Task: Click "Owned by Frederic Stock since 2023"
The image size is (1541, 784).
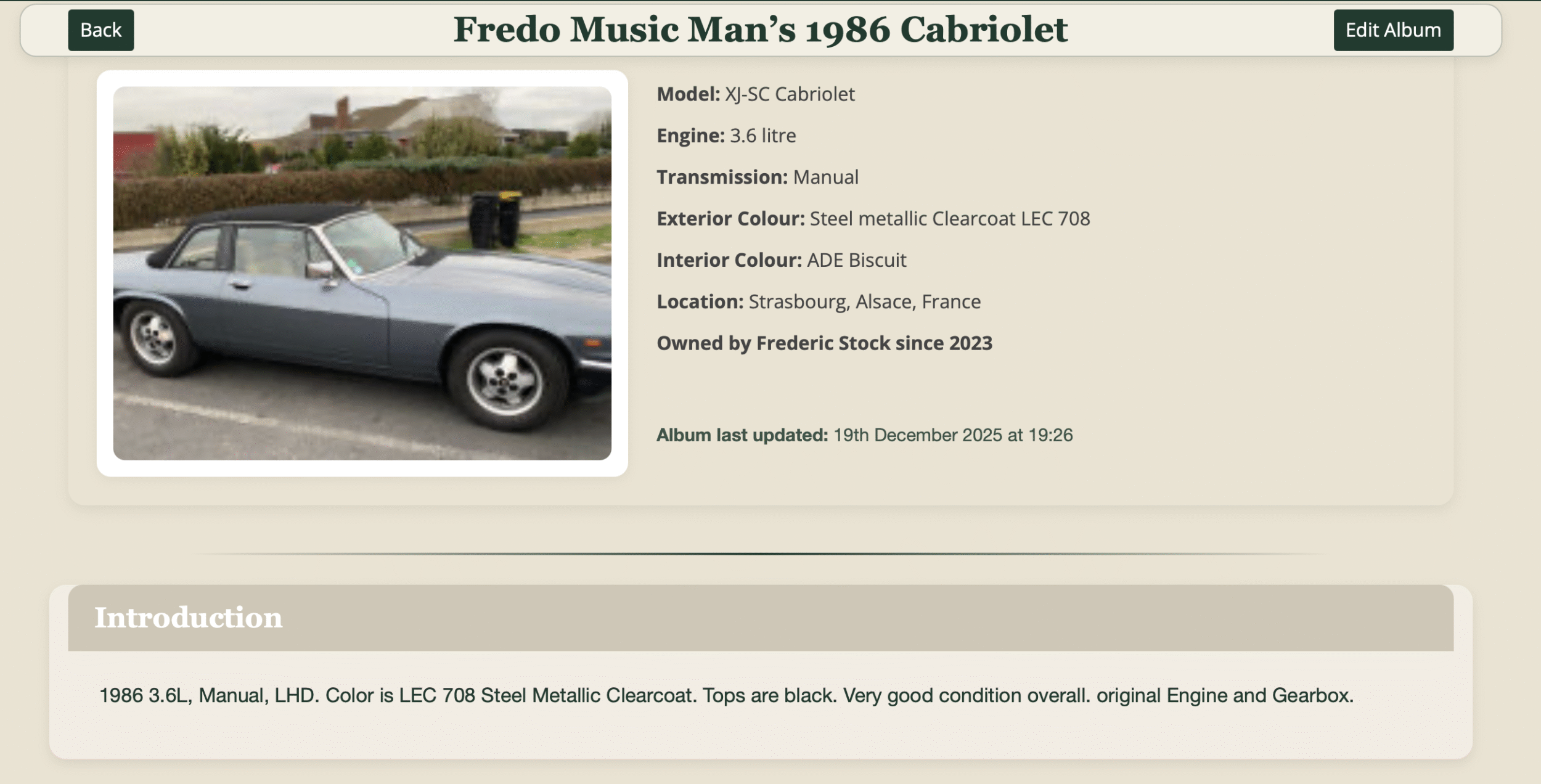Action: (x=824, y=343)
